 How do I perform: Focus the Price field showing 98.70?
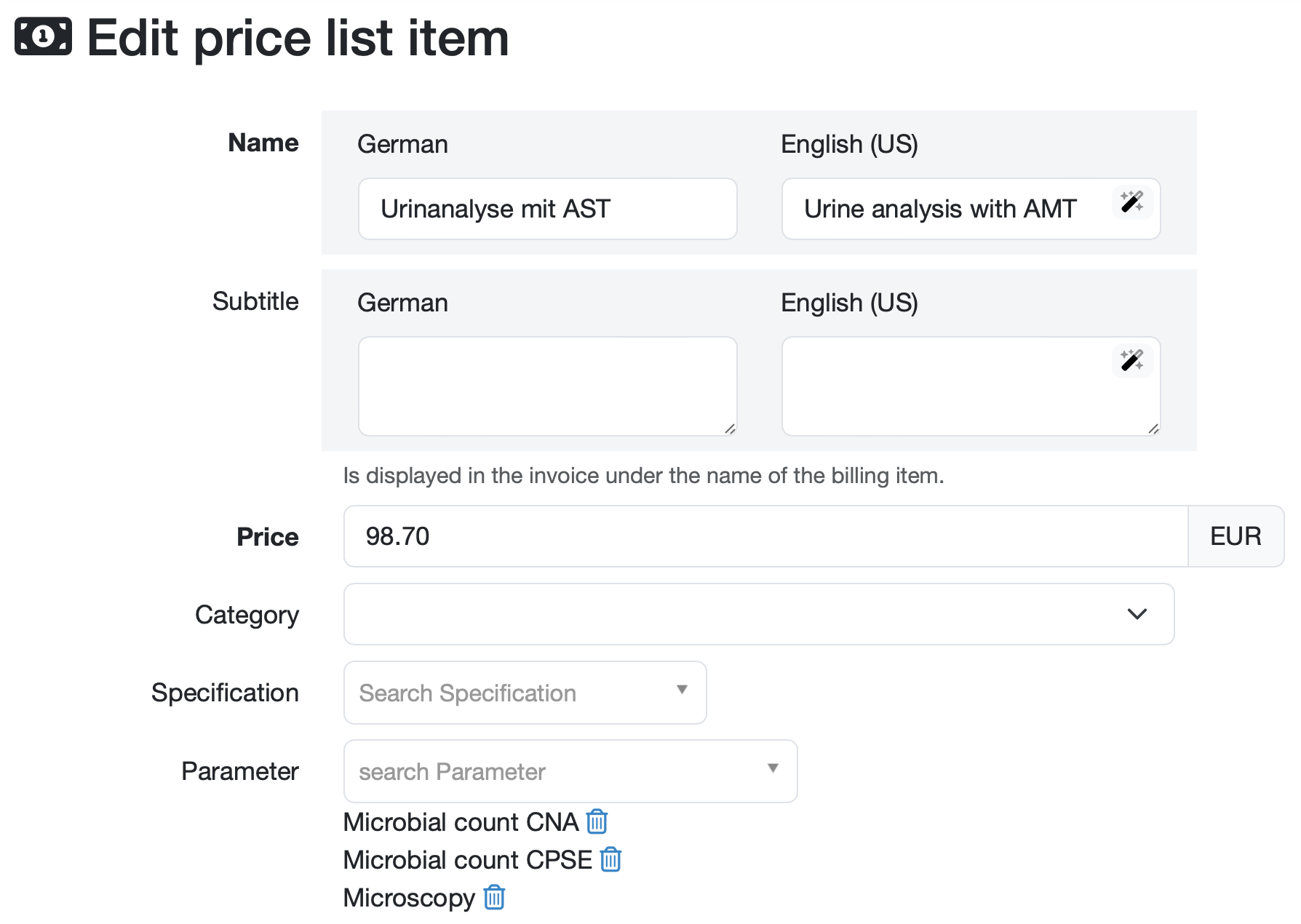(x=655, y=536)
